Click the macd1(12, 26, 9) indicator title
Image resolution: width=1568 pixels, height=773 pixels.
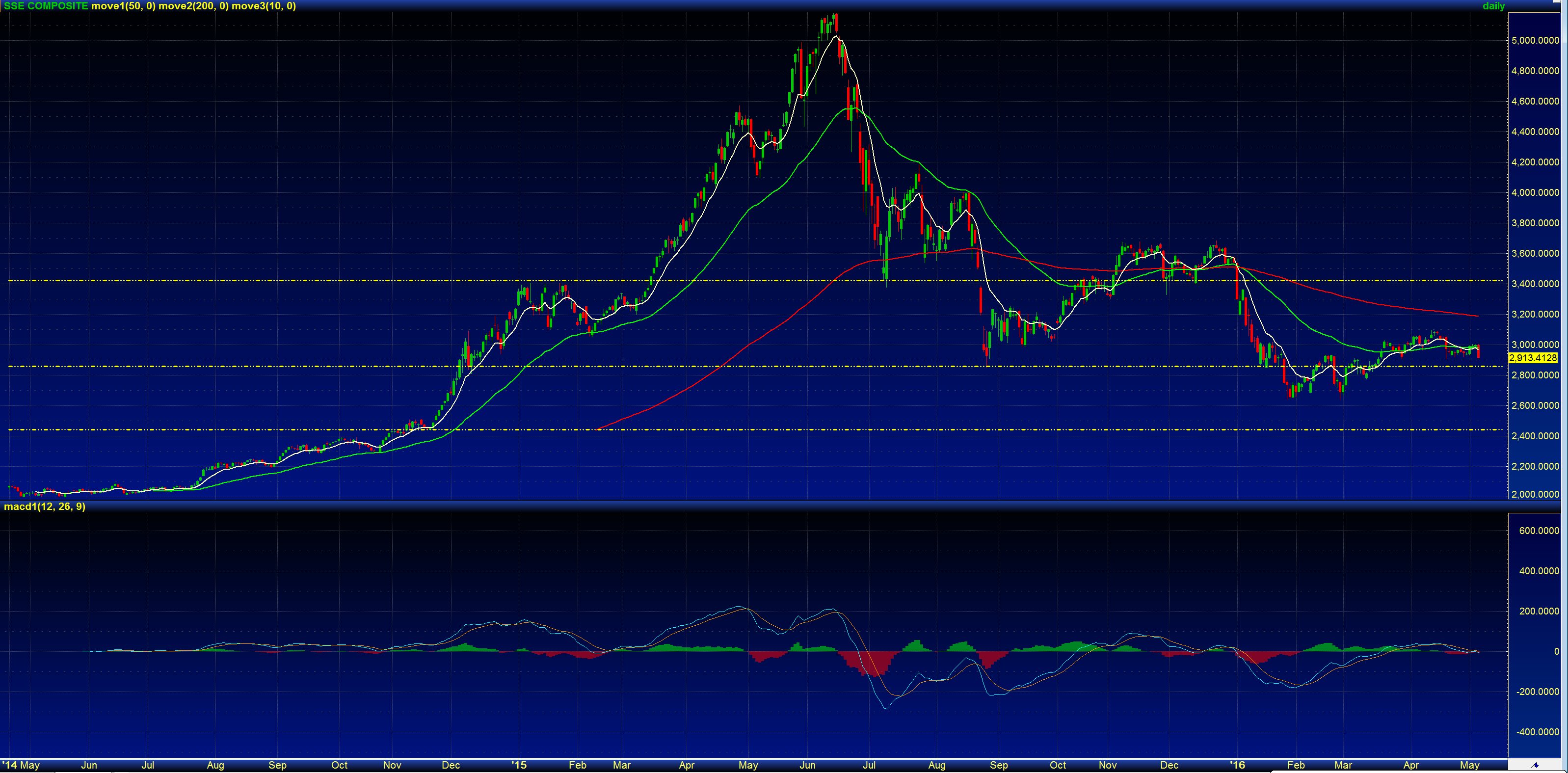pyautogui.click(x=45, y=506)
